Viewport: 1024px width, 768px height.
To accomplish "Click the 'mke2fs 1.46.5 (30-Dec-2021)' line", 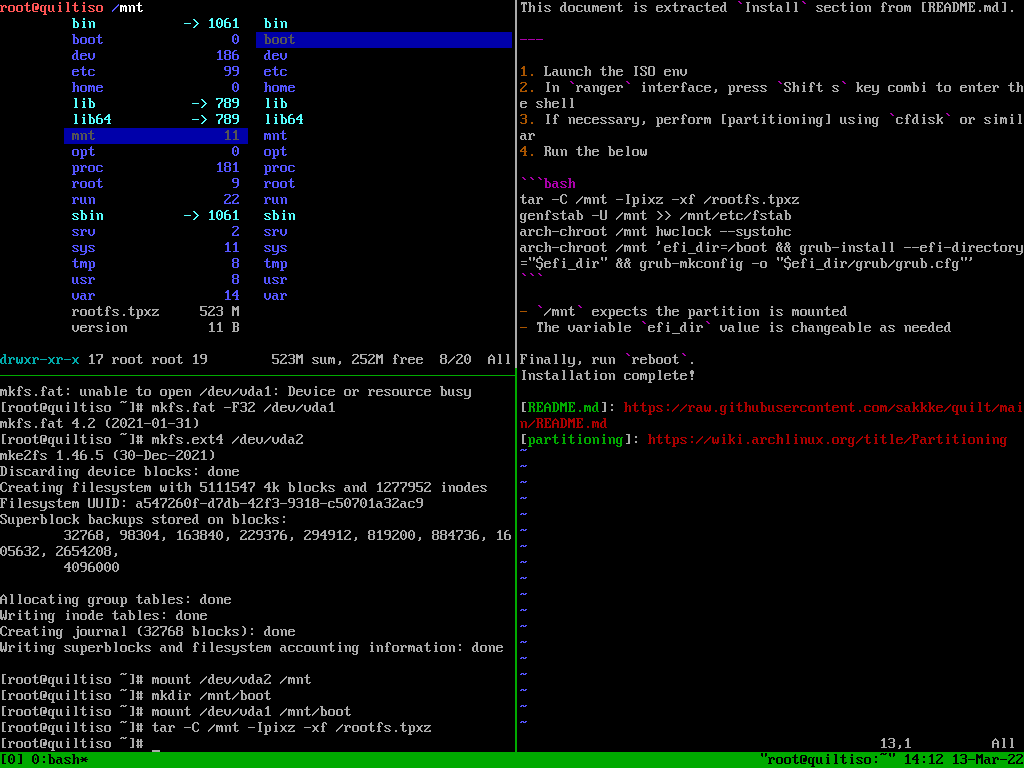I will coord(108,455).
